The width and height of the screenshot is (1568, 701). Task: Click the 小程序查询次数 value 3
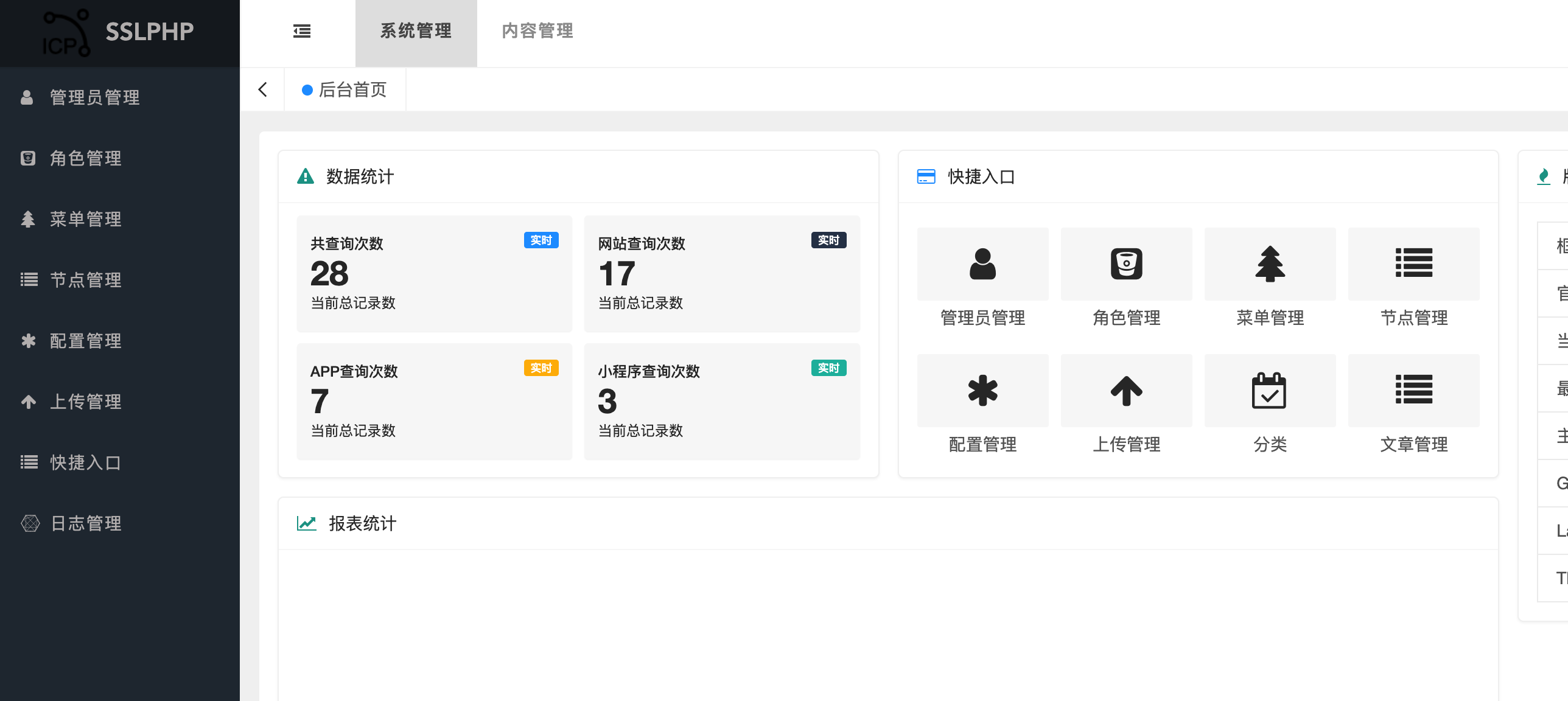click(x=607, y=402)
